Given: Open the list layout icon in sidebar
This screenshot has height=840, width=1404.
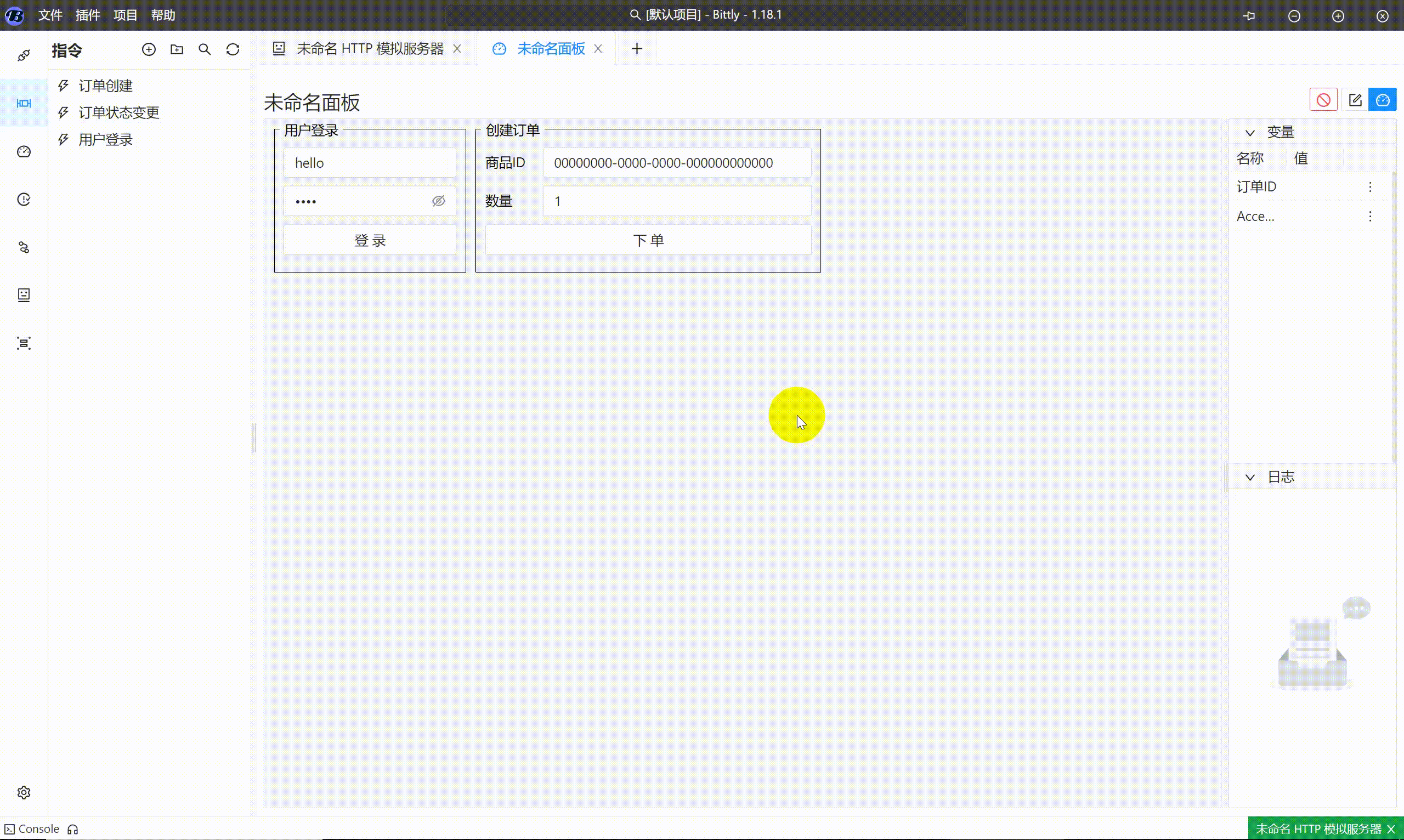Looking at the screenshot, I should pos(24,343).
